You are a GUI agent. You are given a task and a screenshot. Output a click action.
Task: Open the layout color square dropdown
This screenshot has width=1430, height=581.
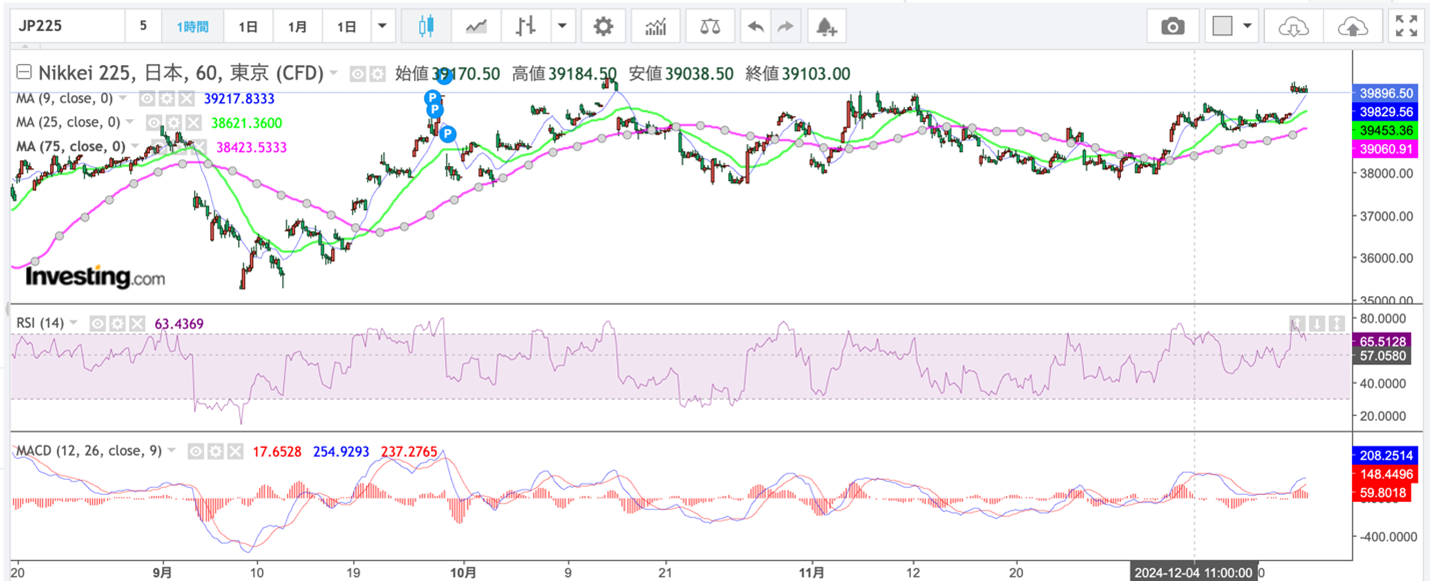coord(1232,27)
